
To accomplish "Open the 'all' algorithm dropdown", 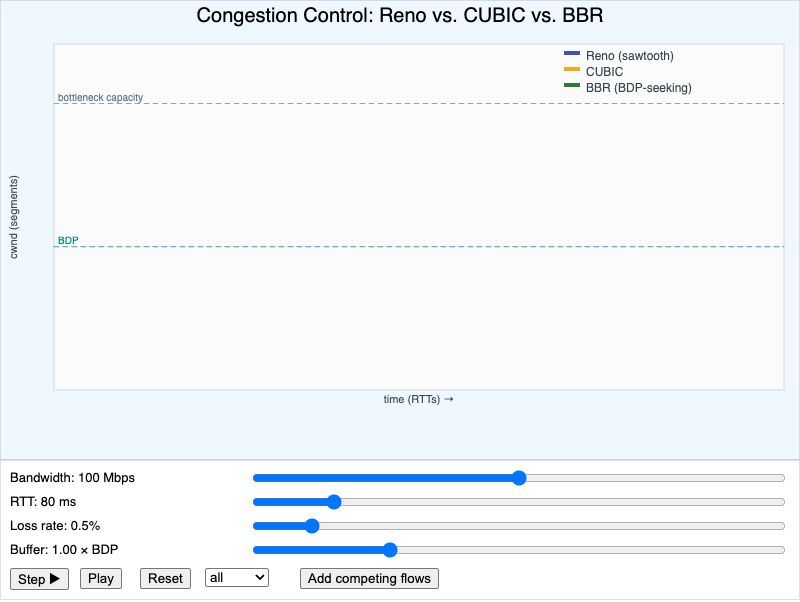I will click(x=237, y=578).
